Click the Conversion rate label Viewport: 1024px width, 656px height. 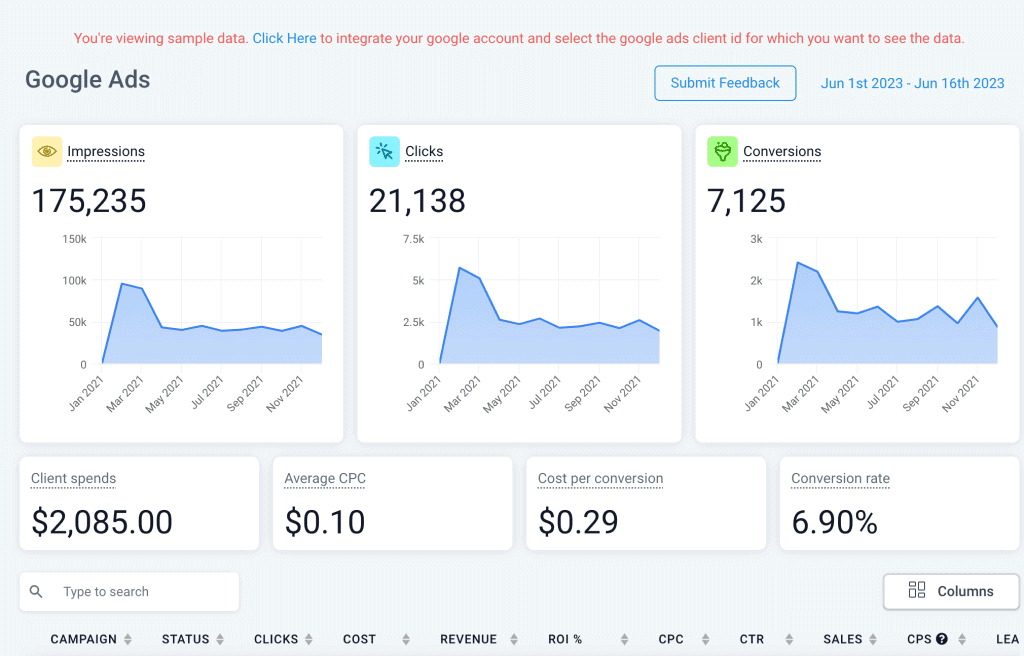840,478
